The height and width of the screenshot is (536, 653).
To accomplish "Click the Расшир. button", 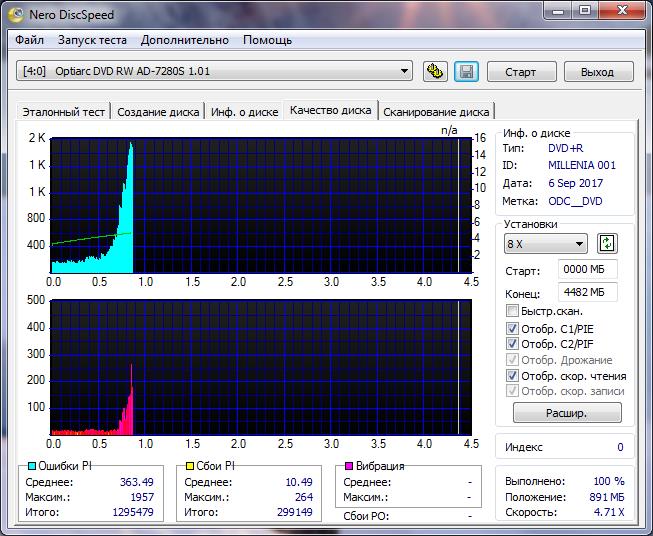I will 567,412.
